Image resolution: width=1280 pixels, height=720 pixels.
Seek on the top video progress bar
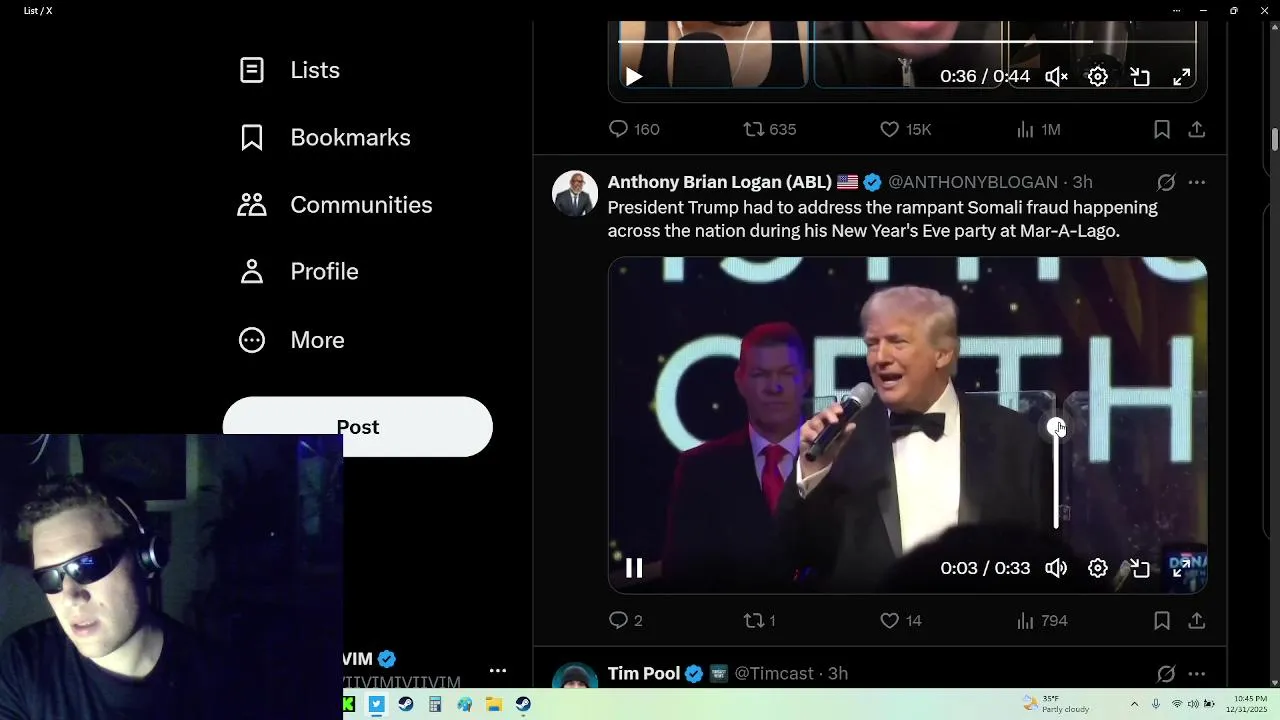[907, 41]
